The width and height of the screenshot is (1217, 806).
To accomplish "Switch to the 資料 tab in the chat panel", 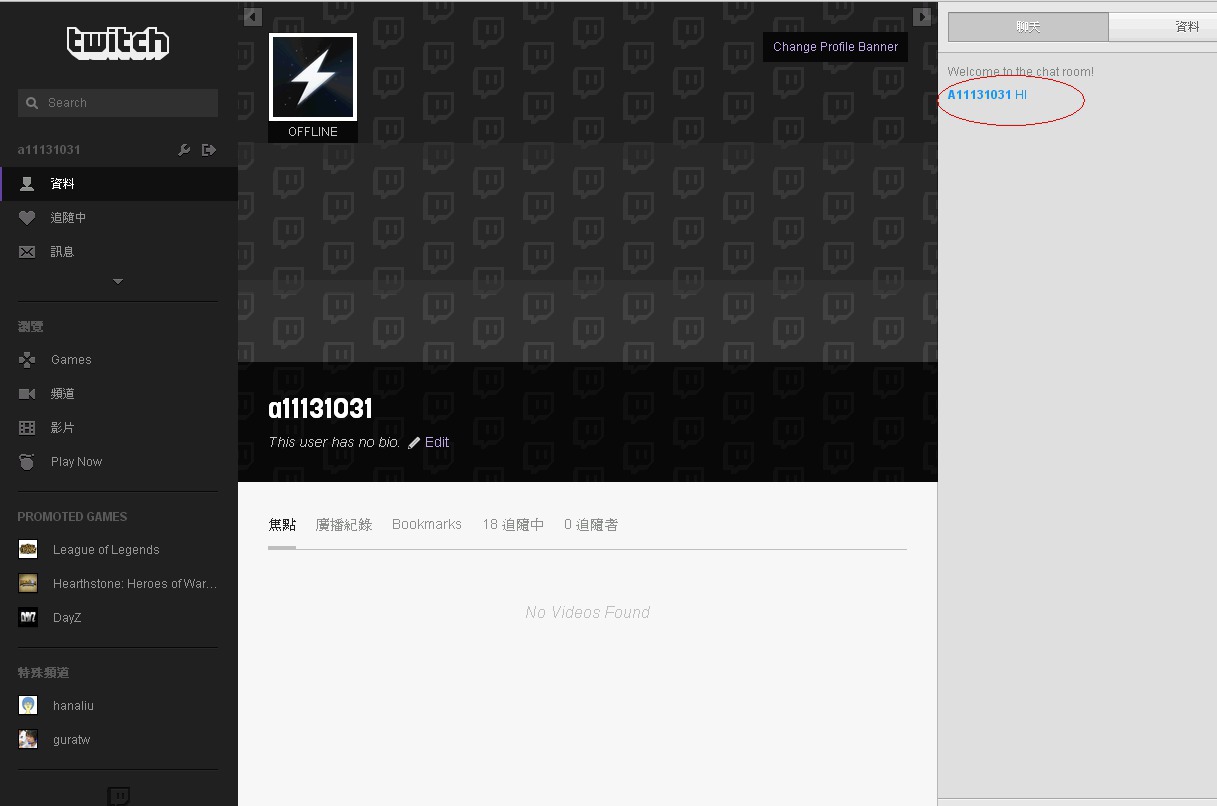I will [1163, 27].
